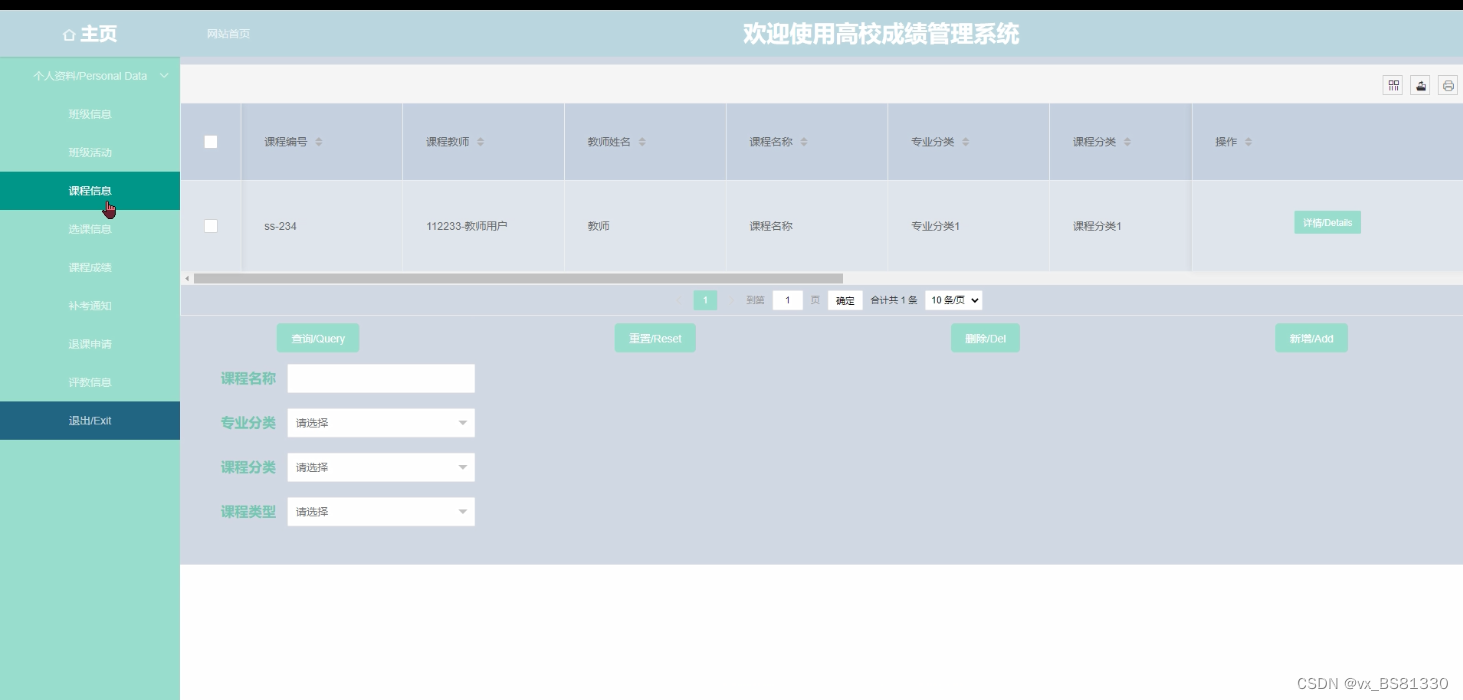Click the horizontal table scrollbar thumb
Viewport: 1463px width, 700px height.
point(518,278)
